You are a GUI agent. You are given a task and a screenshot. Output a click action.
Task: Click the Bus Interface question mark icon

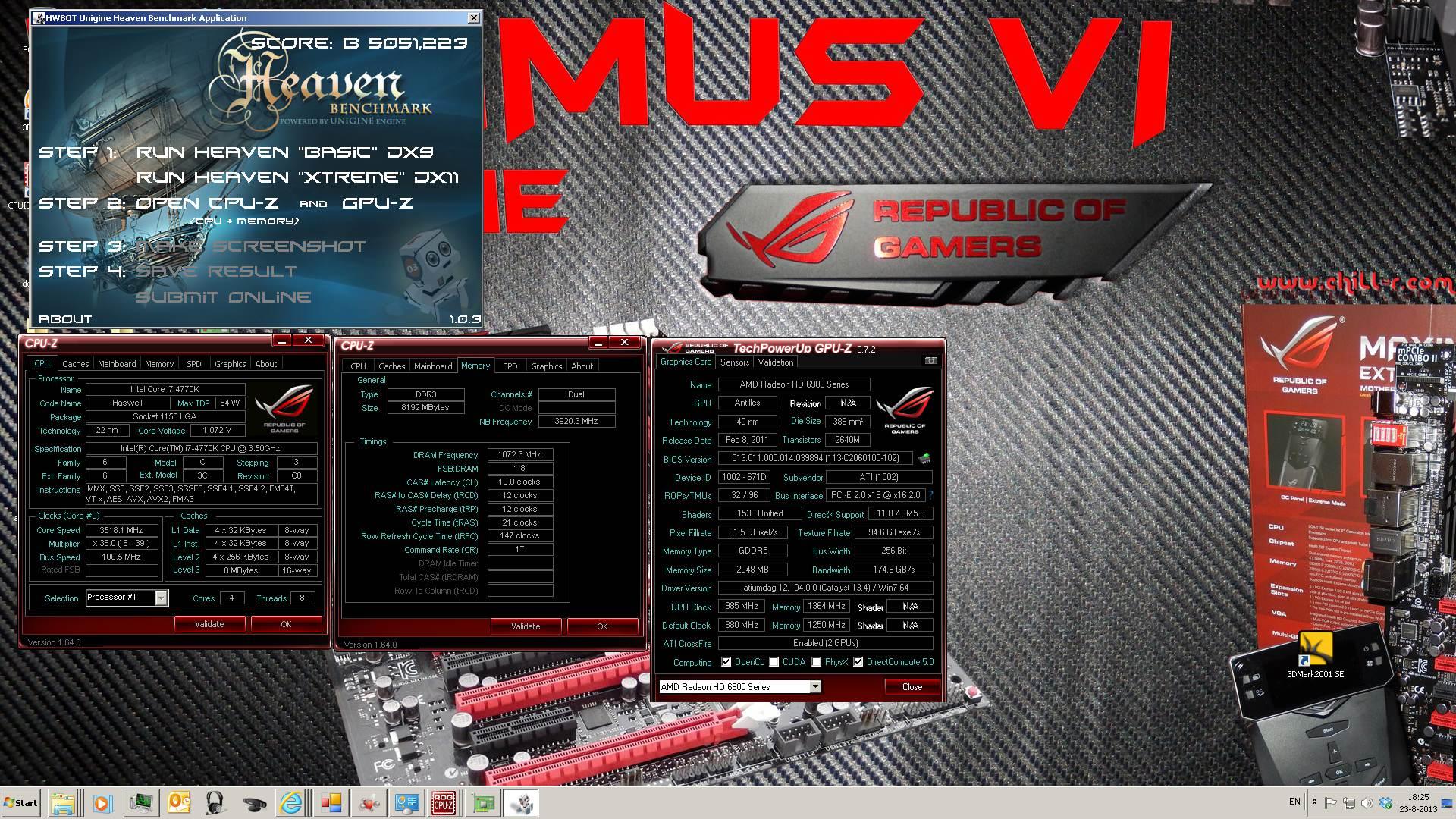[x=930, y=495]
